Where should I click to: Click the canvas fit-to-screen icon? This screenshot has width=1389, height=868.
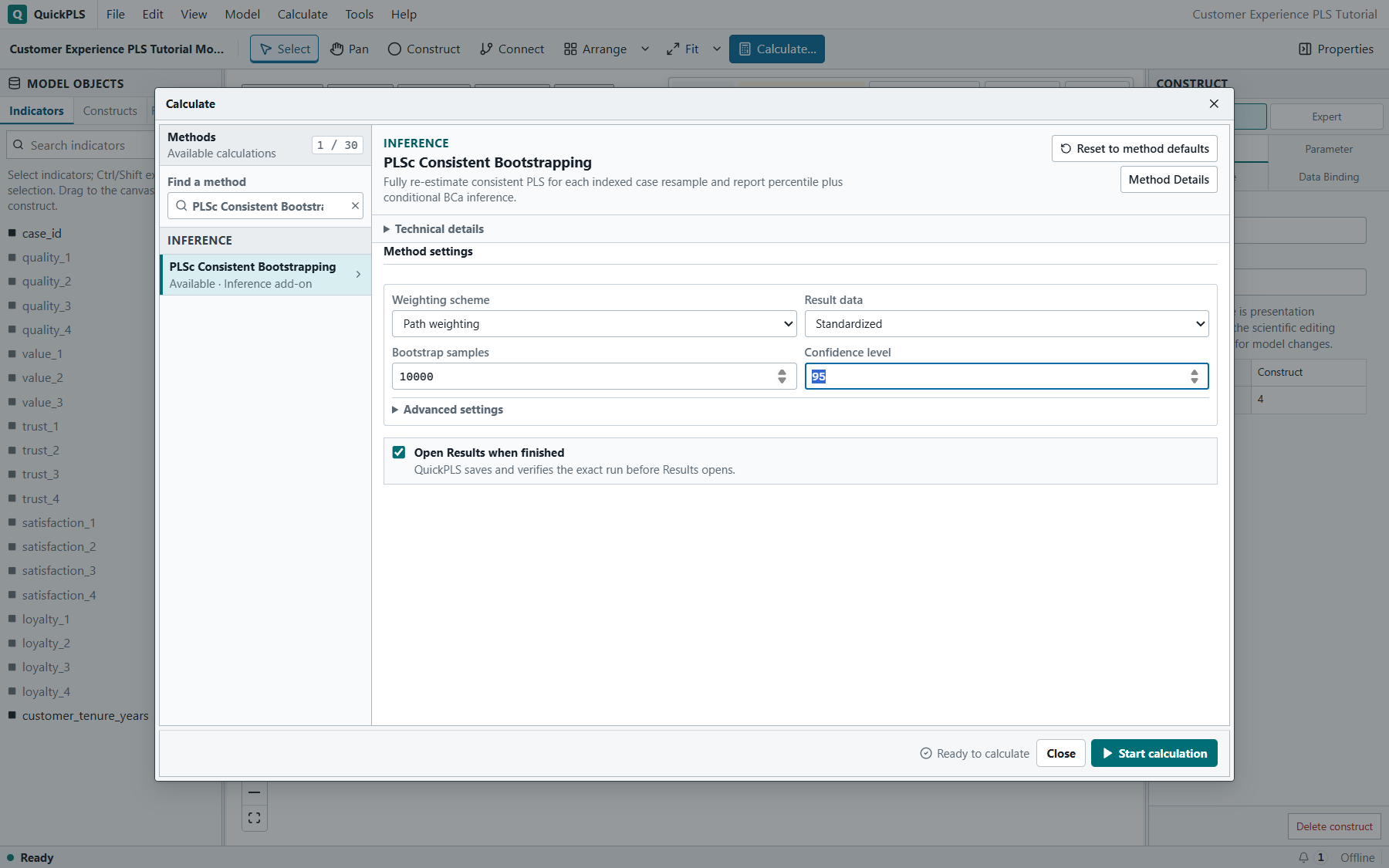click(x=255, y=818)
